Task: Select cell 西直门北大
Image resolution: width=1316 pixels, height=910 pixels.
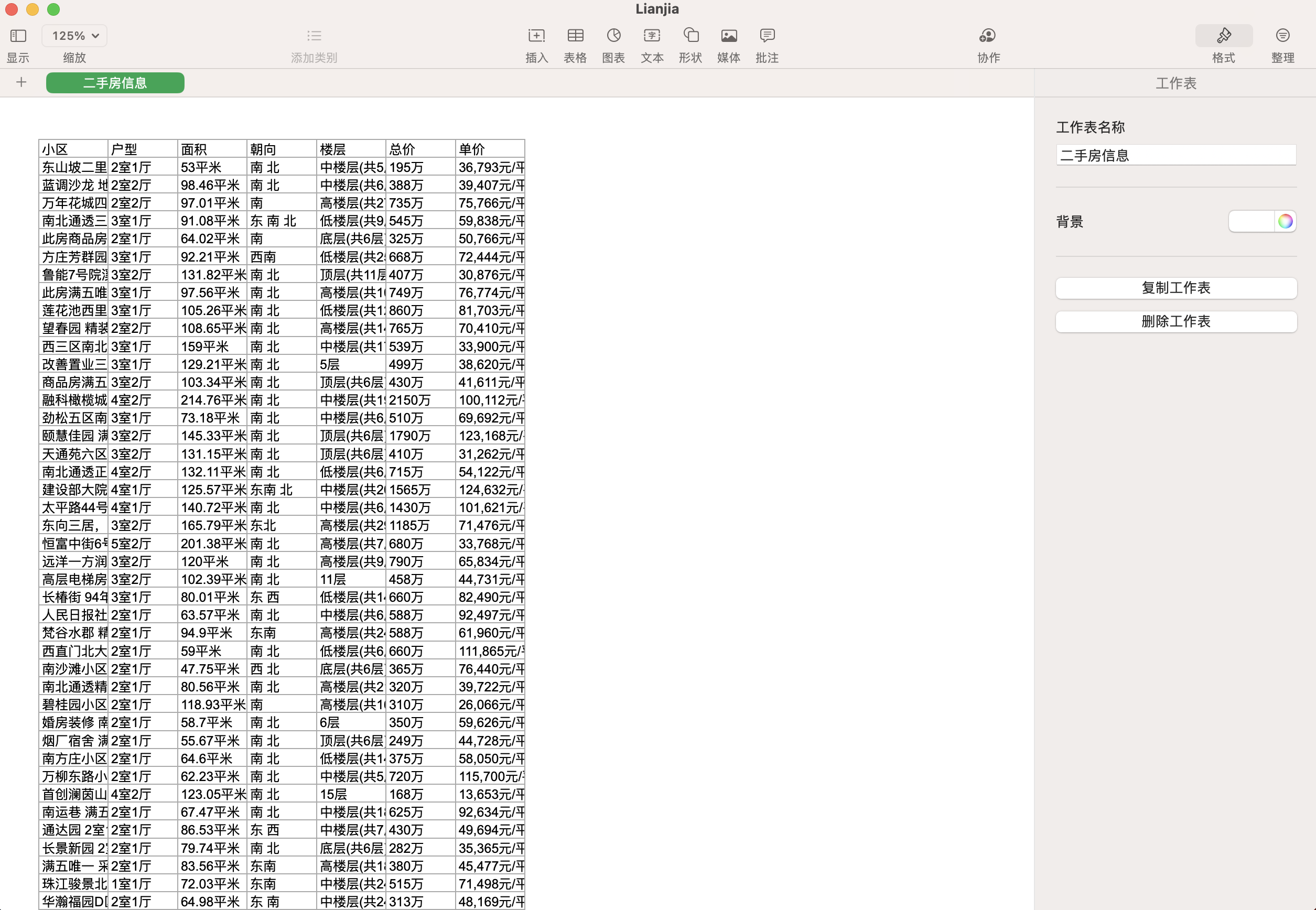Action: [x=73, y=651]
